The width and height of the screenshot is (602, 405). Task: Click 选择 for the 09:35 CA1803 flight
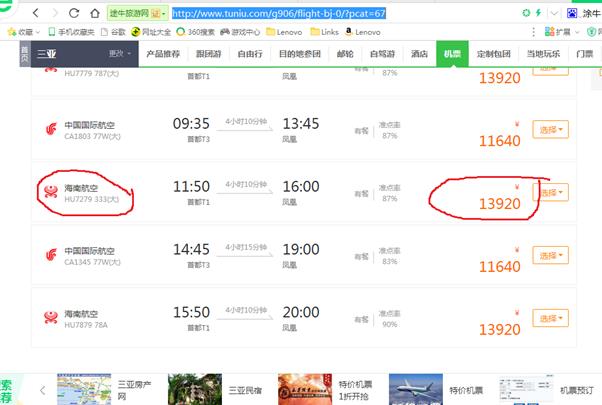[x=550, y=130]
